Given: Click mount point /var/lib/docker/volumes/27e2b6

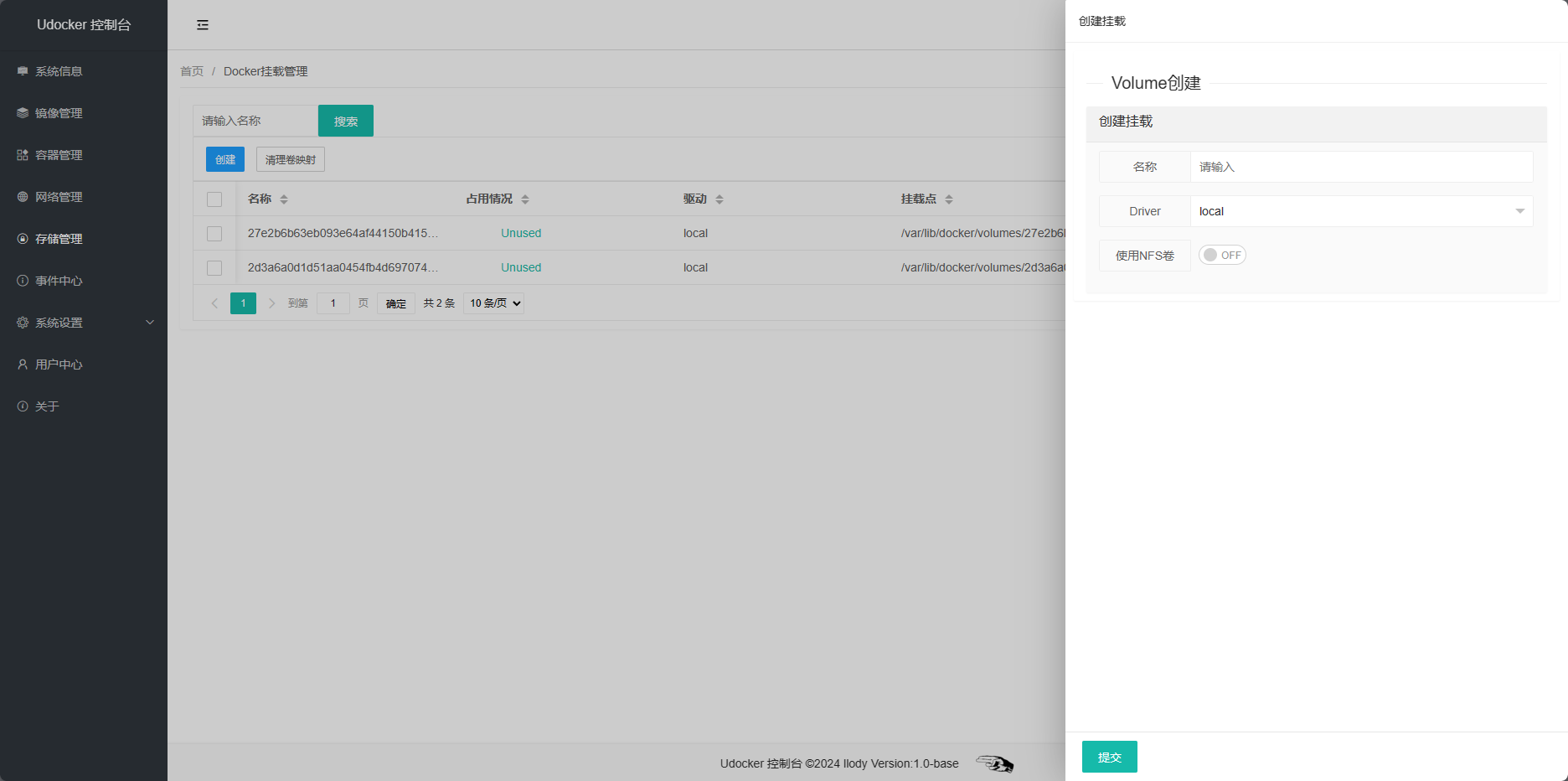Looking at the screenshot, I should click(983, 233).
